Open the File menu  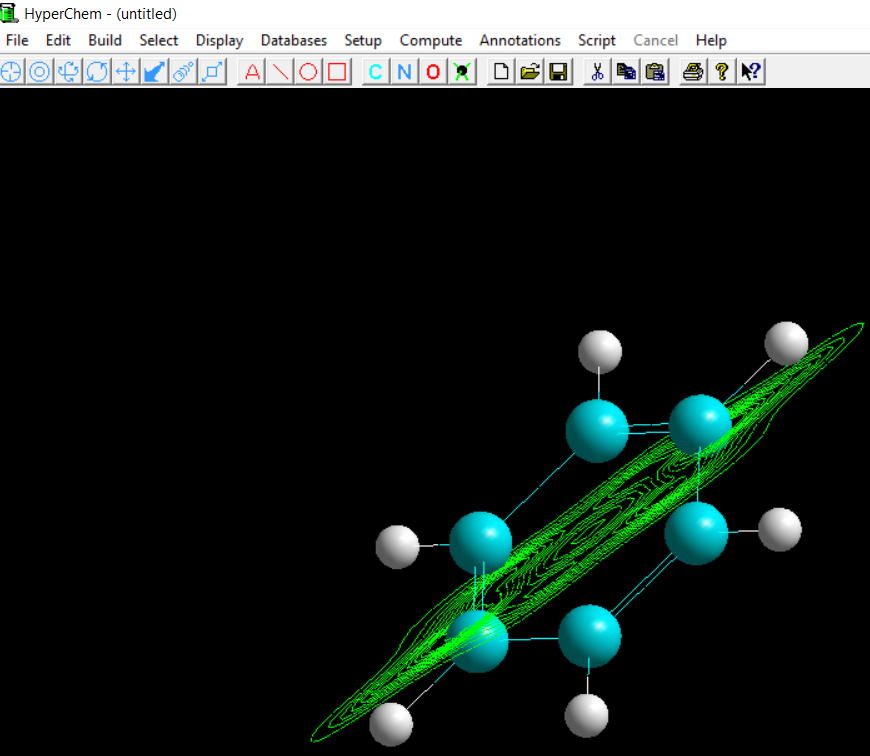point(17,40)
